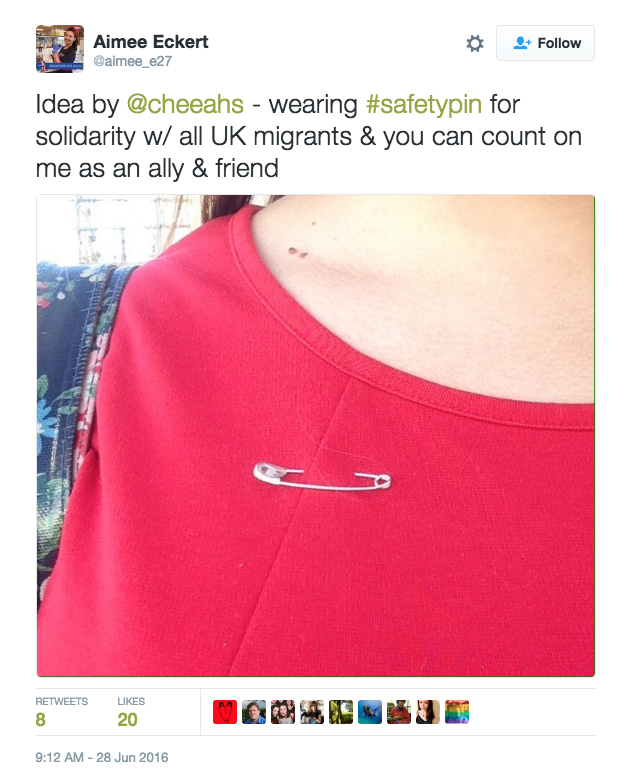
Task: Open the blue underwater avatar liker
Action: click(370, 712)
